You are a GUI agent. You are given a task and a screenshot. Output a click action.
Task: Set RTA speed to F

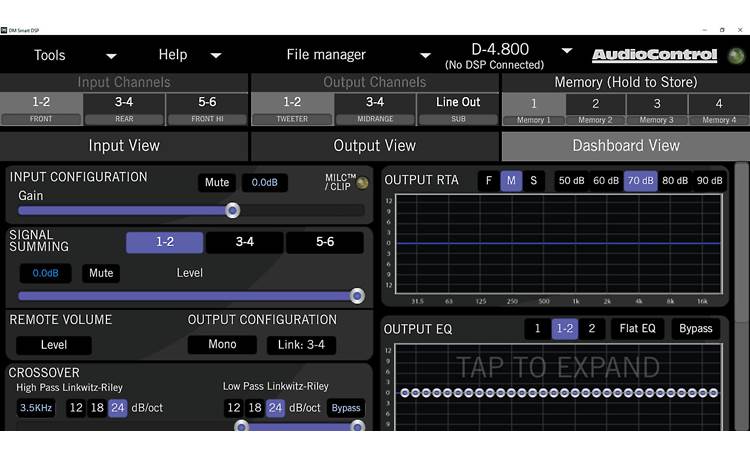(x=488, y=181)
